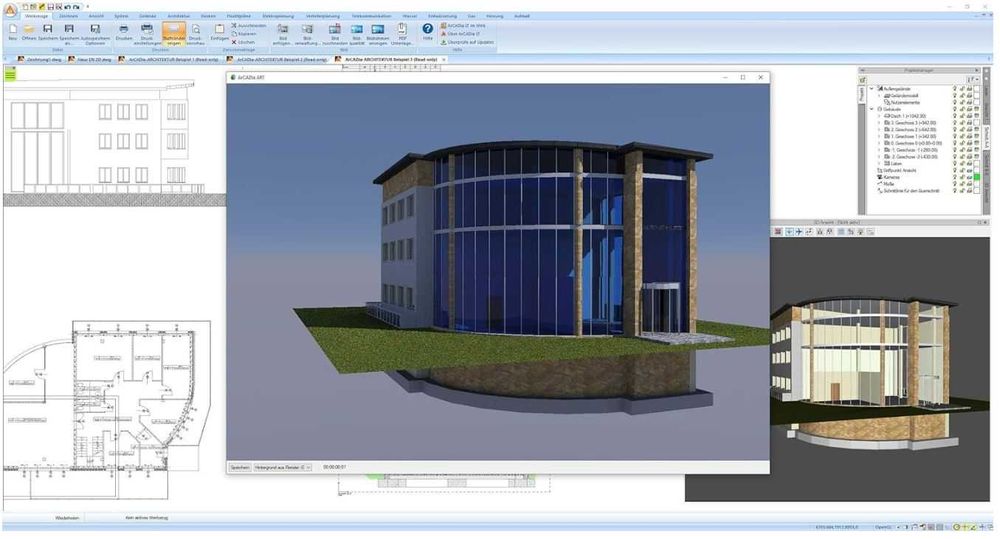Image resolution: width=1000 pixels, height=539 pixels.
Task: Click Überprüfe auf Updates
Action: [x=467, y=42]
